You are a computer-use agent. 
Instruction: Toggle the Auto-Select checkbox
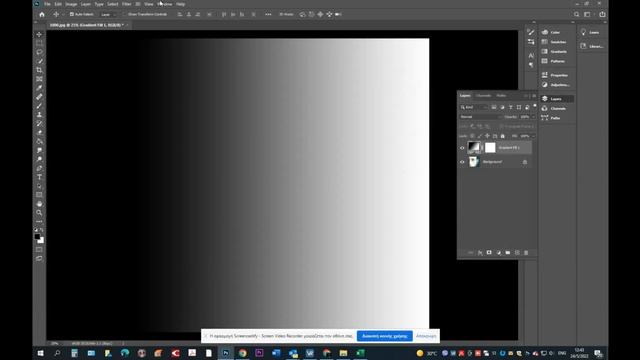point(72,14)
